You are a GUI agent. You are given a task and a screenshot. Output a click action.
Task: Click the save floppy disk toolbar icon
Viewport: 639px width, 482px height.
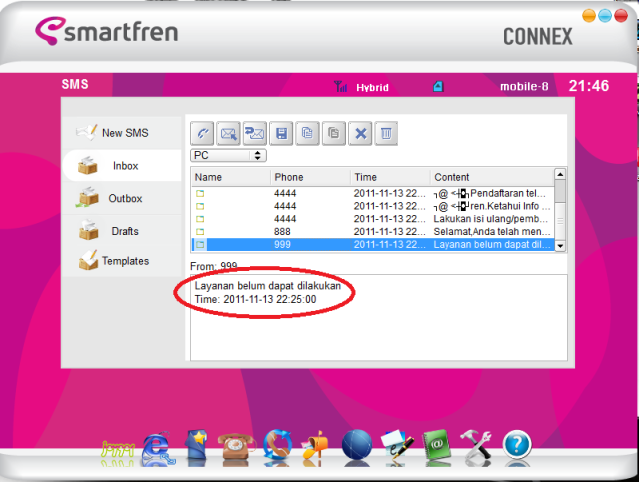(x=281, y=133)
